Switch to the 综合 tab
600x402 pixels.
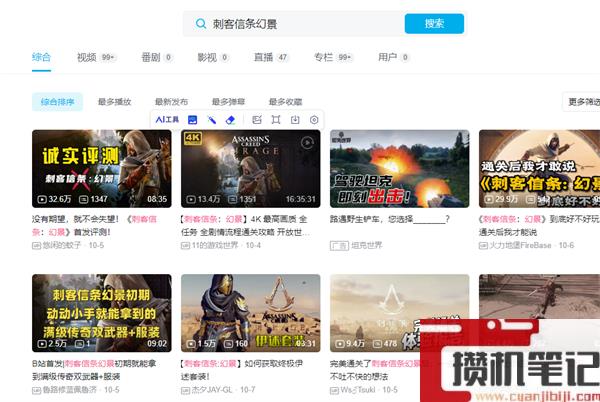tap(41, 57)
